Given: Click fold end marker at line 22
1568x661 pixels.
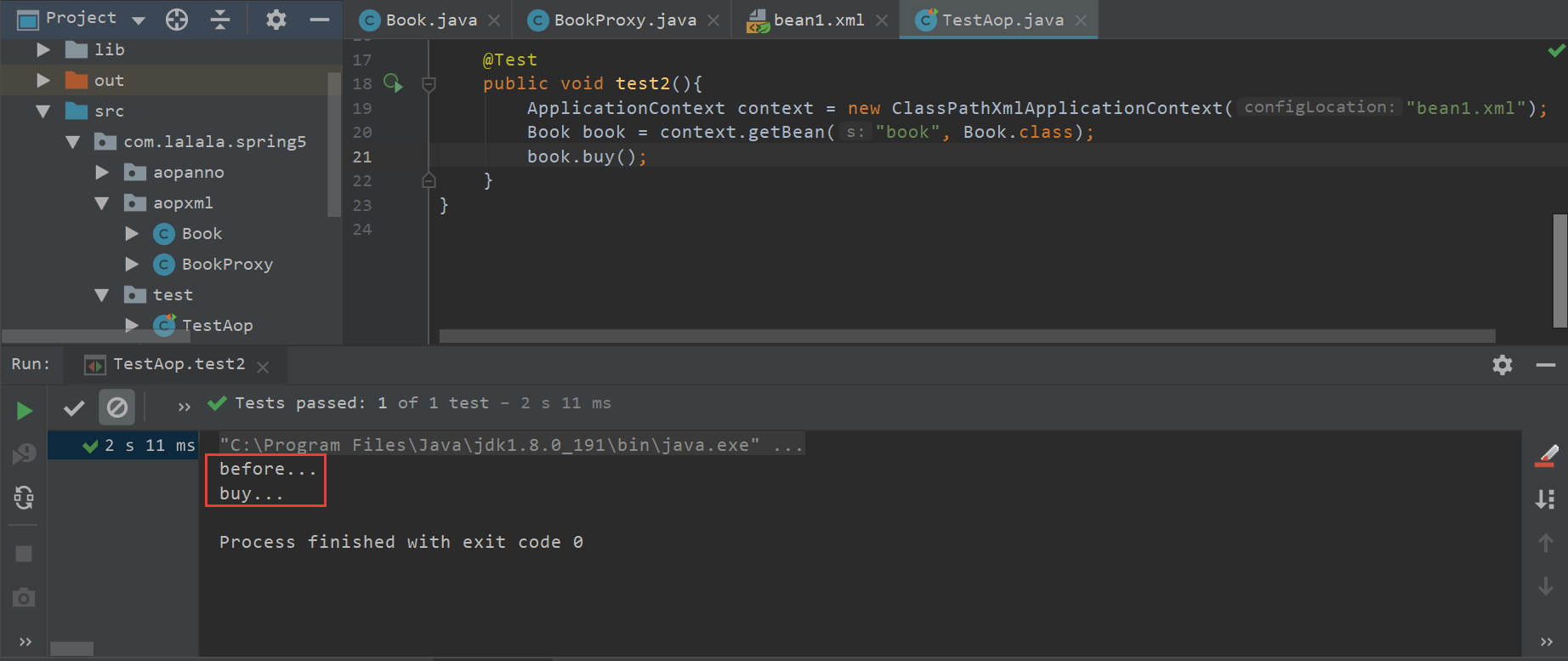Looking at the screenshot, I should tap(429, 180).
